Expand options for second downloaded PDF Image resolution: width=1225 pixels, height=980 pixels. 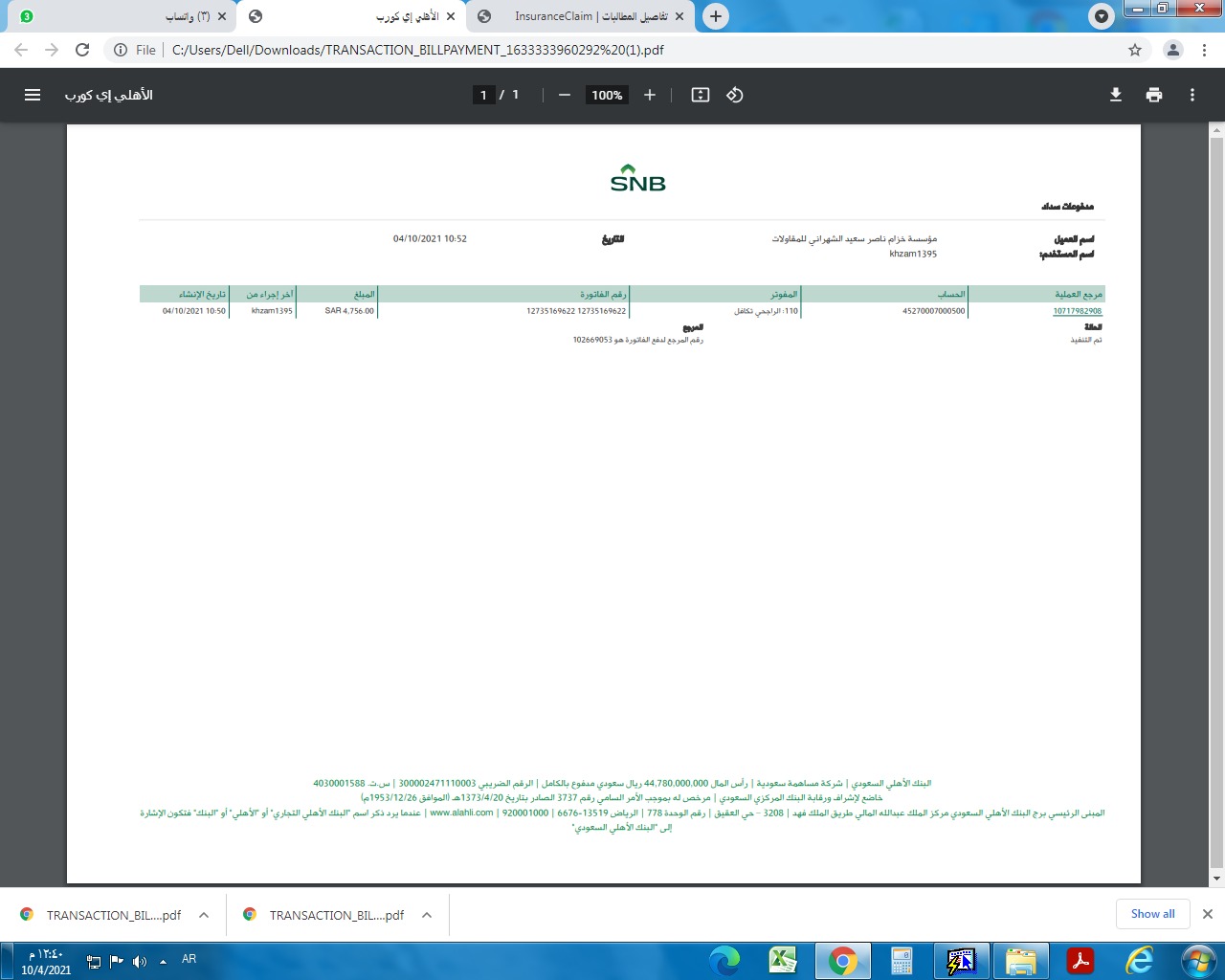point(427,915)
